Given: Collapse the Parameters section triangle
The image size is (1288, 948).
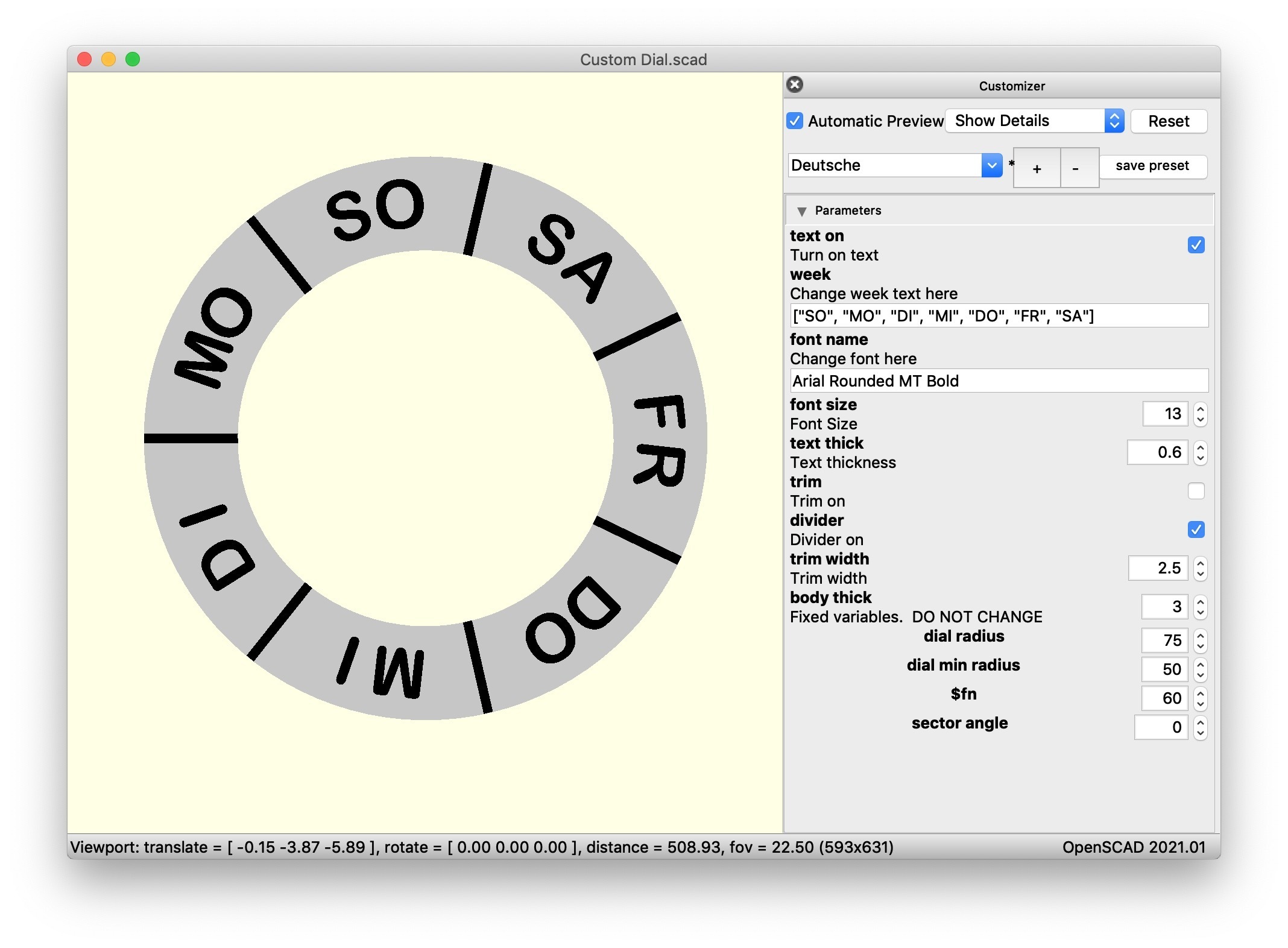Looking at the screenshot, I should (x=801, y=211).
